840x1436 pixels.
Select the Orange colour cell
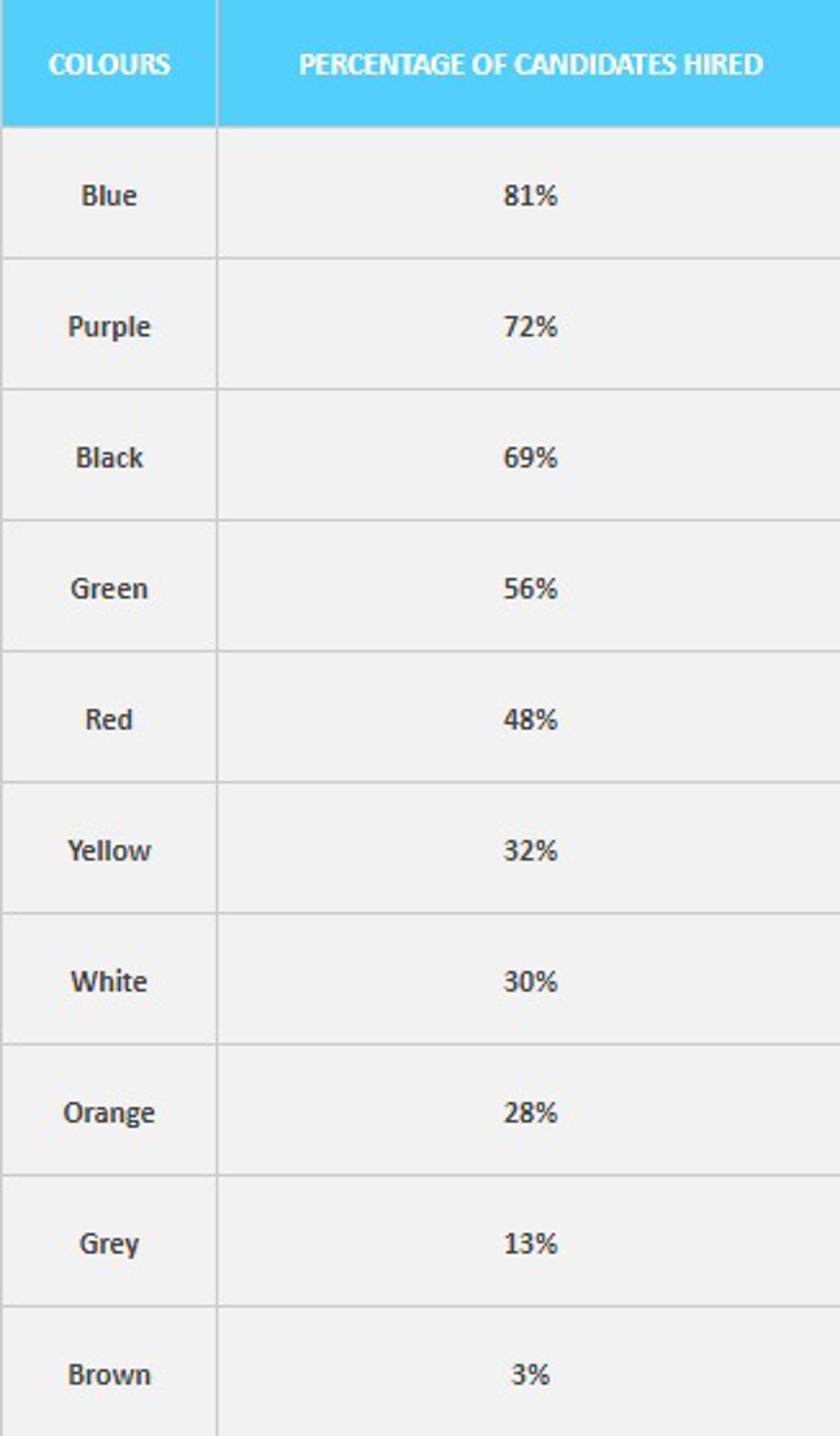click(x=109, y=1112)
